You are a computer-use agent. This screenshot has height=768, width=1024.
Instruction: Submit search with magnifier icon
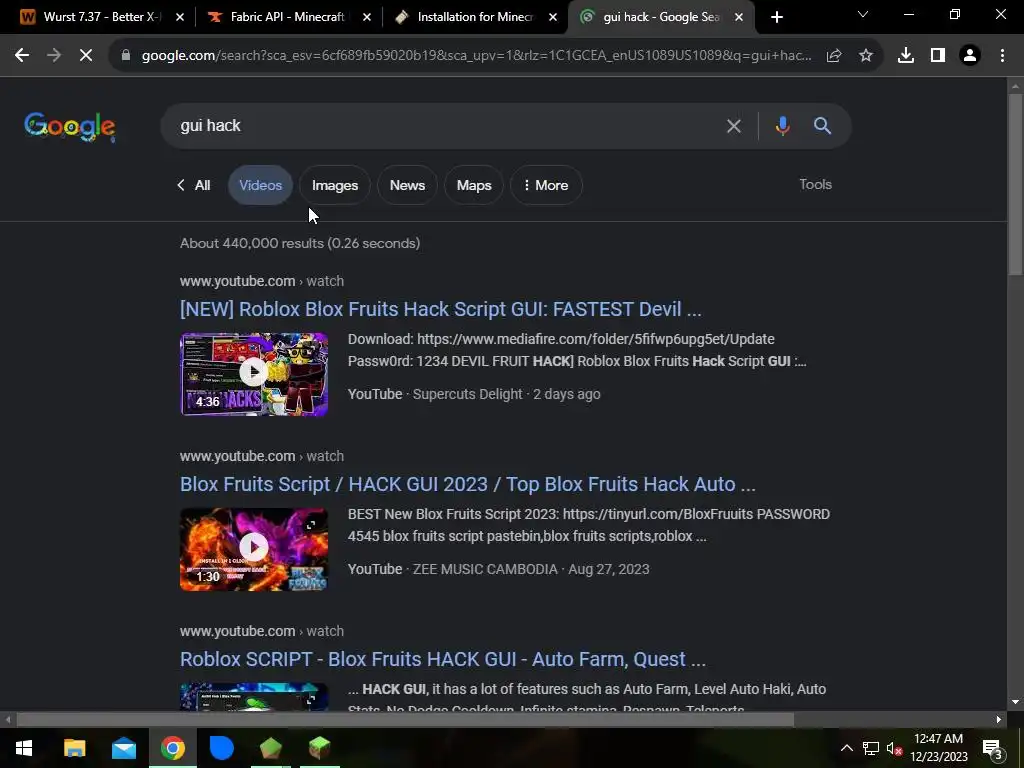click(x=822, y=125)
